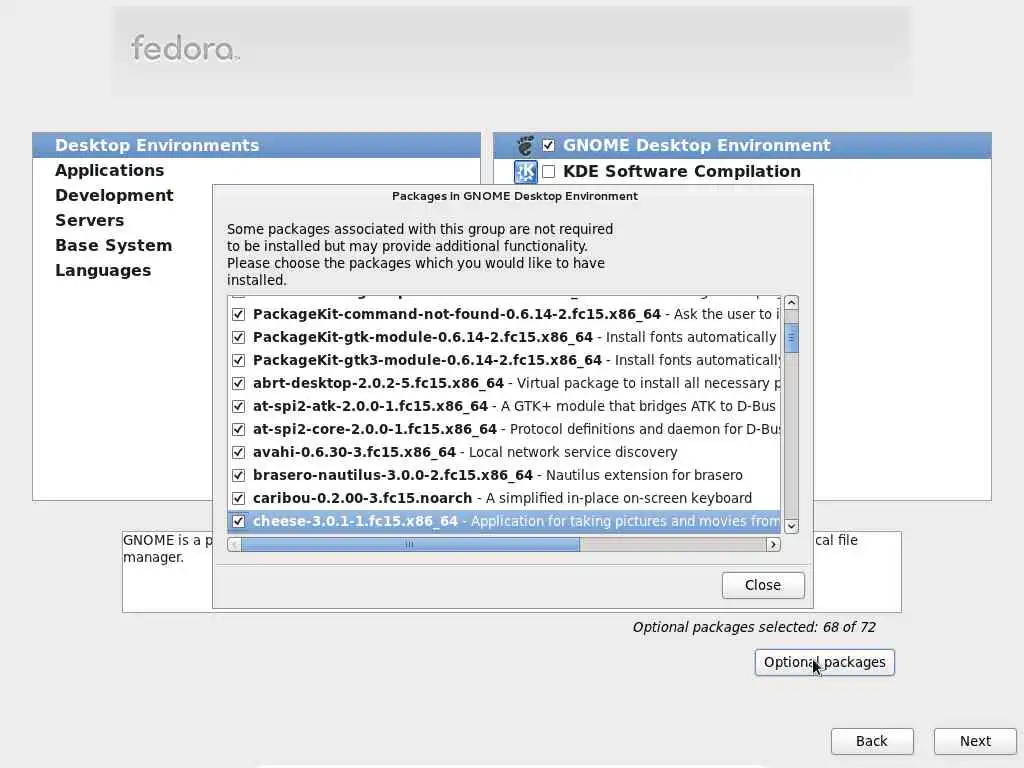Select at-spi2-core-2.0.0-1 row text
Image resolution: width=1024 pixels, height=768 pixels.
coord(516,429)
